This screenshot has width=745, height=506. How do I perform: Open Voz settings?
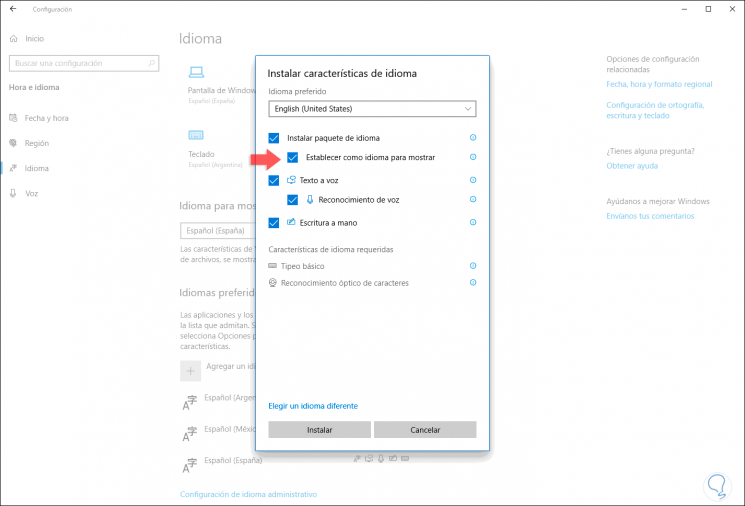point(25,193)
